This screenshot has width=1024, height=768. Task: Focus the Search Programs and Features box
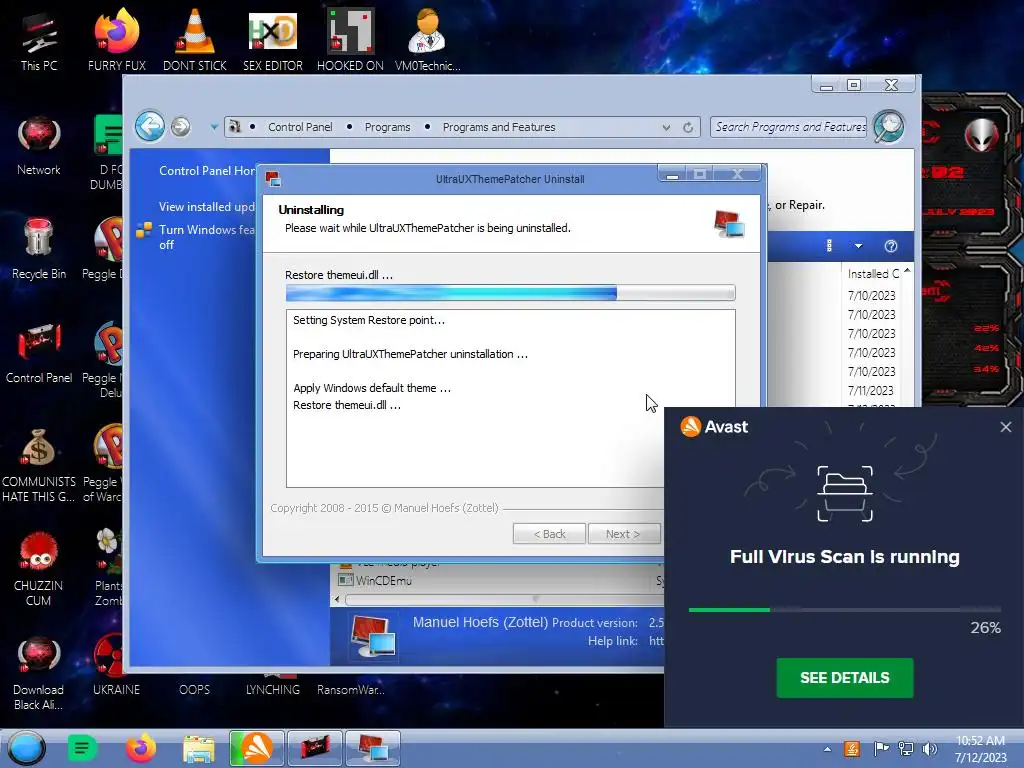(788, 127)
